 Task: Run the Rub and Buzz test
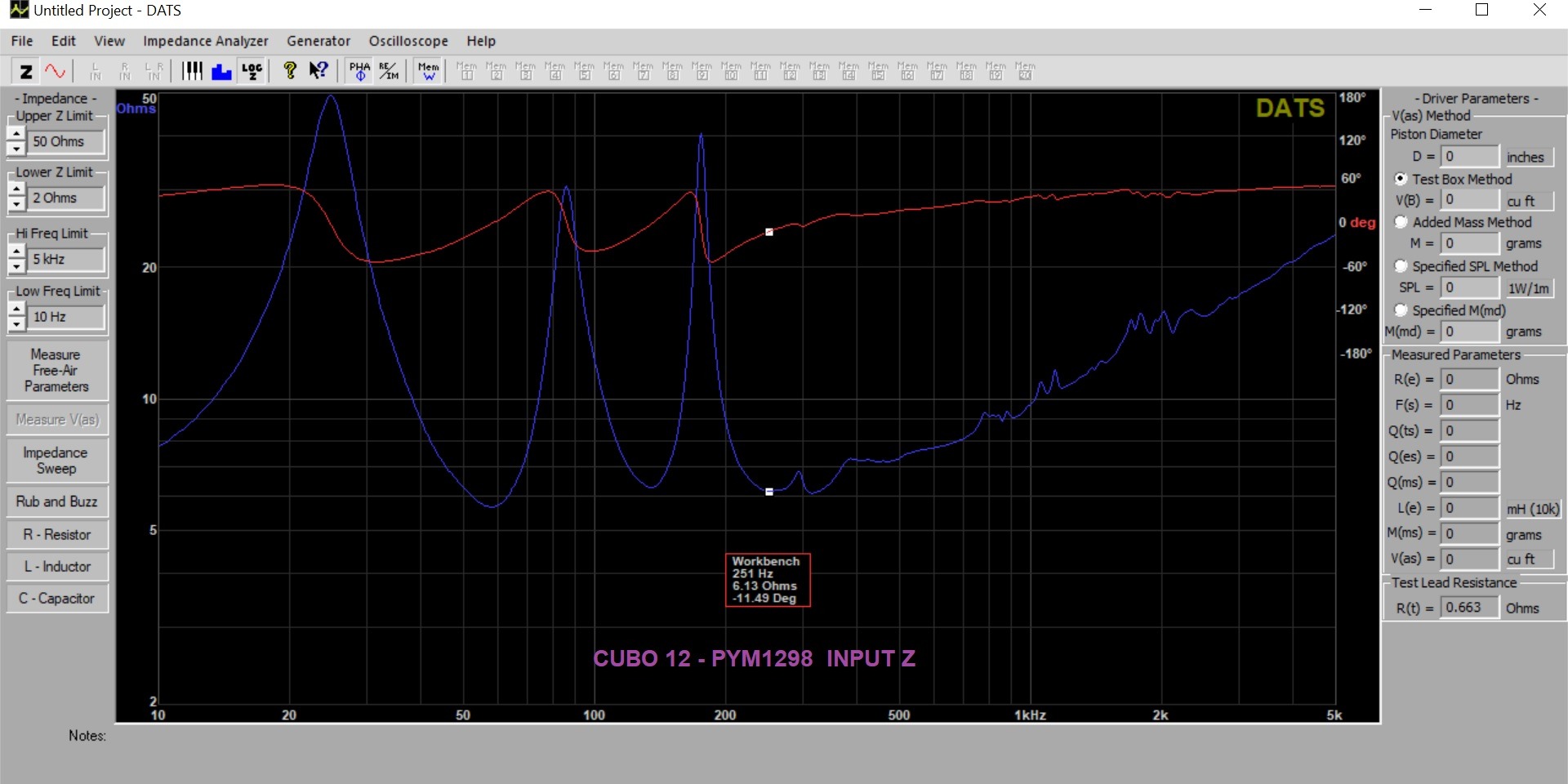[x=56, y=501]
